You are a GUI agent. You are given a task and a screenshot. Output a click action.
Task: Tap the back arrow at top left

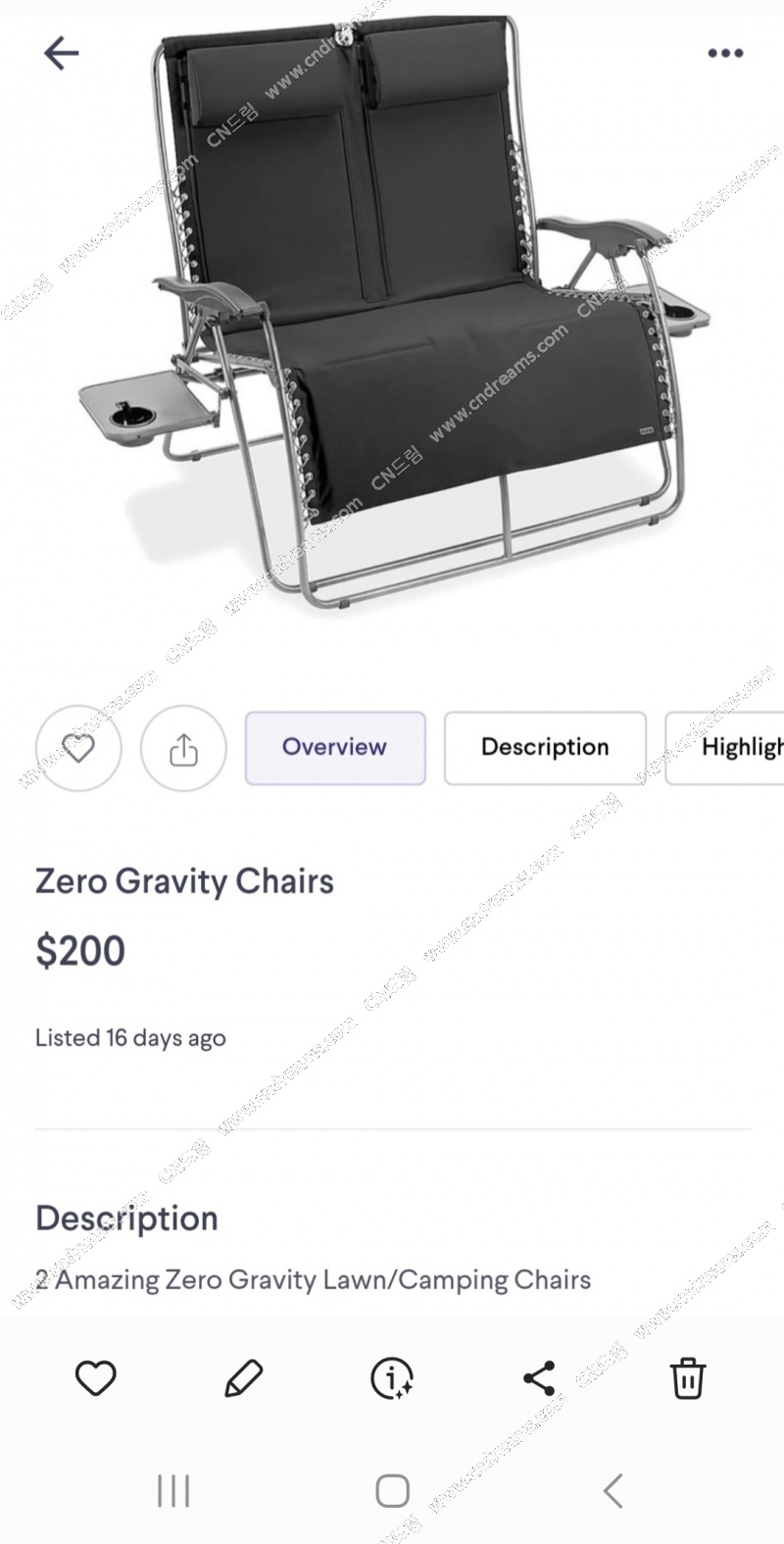(61, 53)
